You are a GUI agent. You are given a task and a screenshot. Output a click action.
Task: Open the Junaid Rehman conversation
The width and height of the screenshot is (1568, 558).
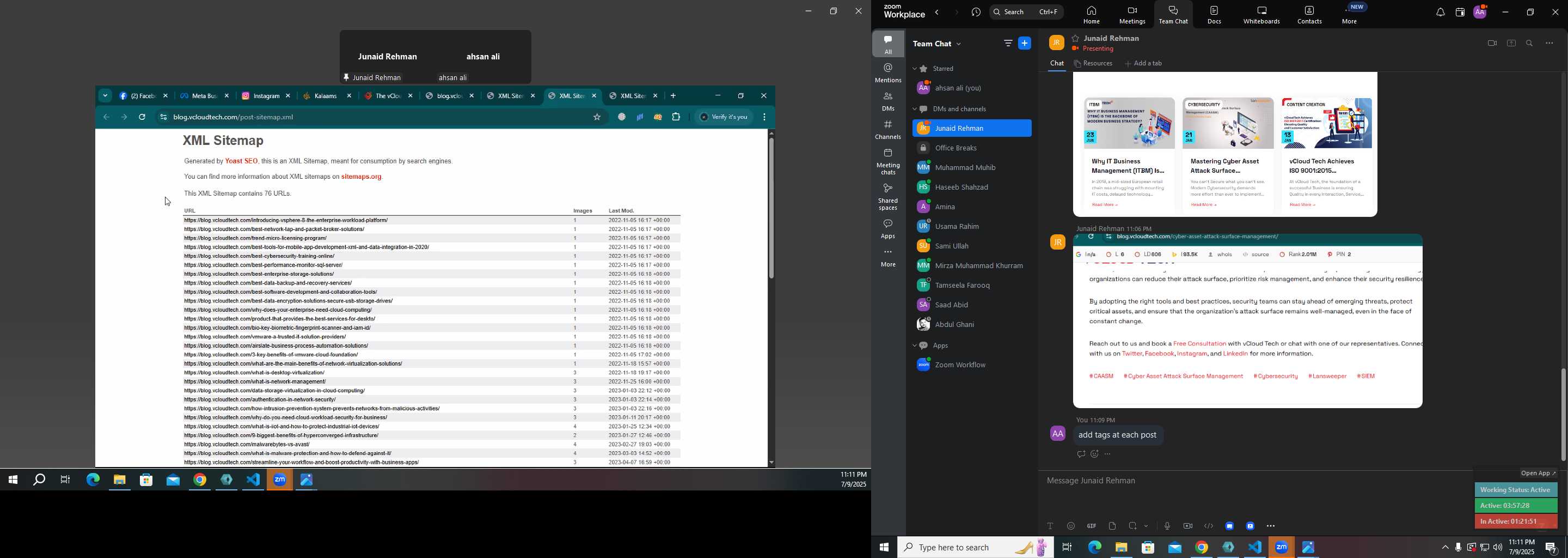(x=971, y=129)
